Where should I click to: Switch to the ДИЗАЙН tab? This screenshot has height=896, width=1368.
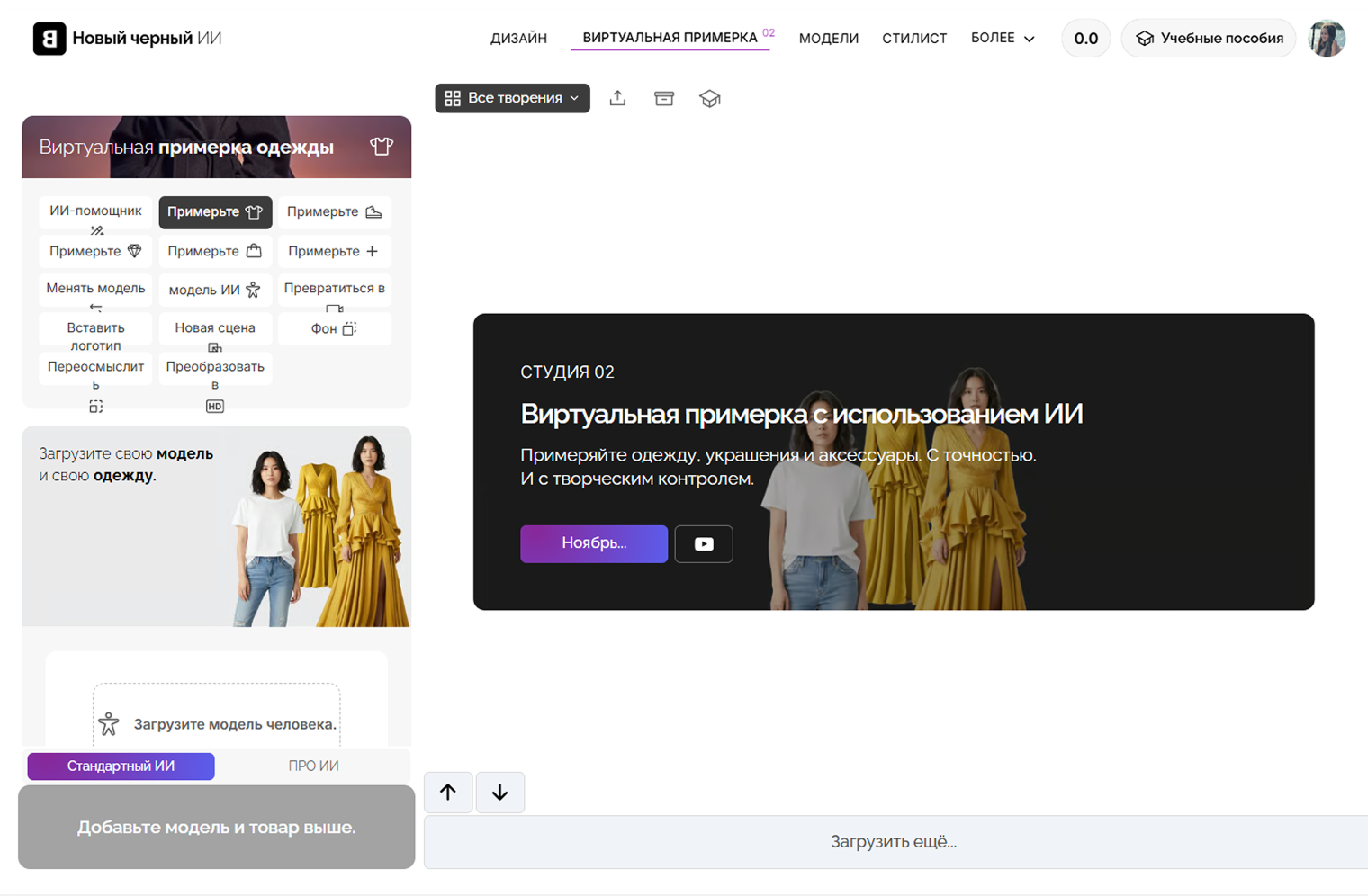point(518,38)
